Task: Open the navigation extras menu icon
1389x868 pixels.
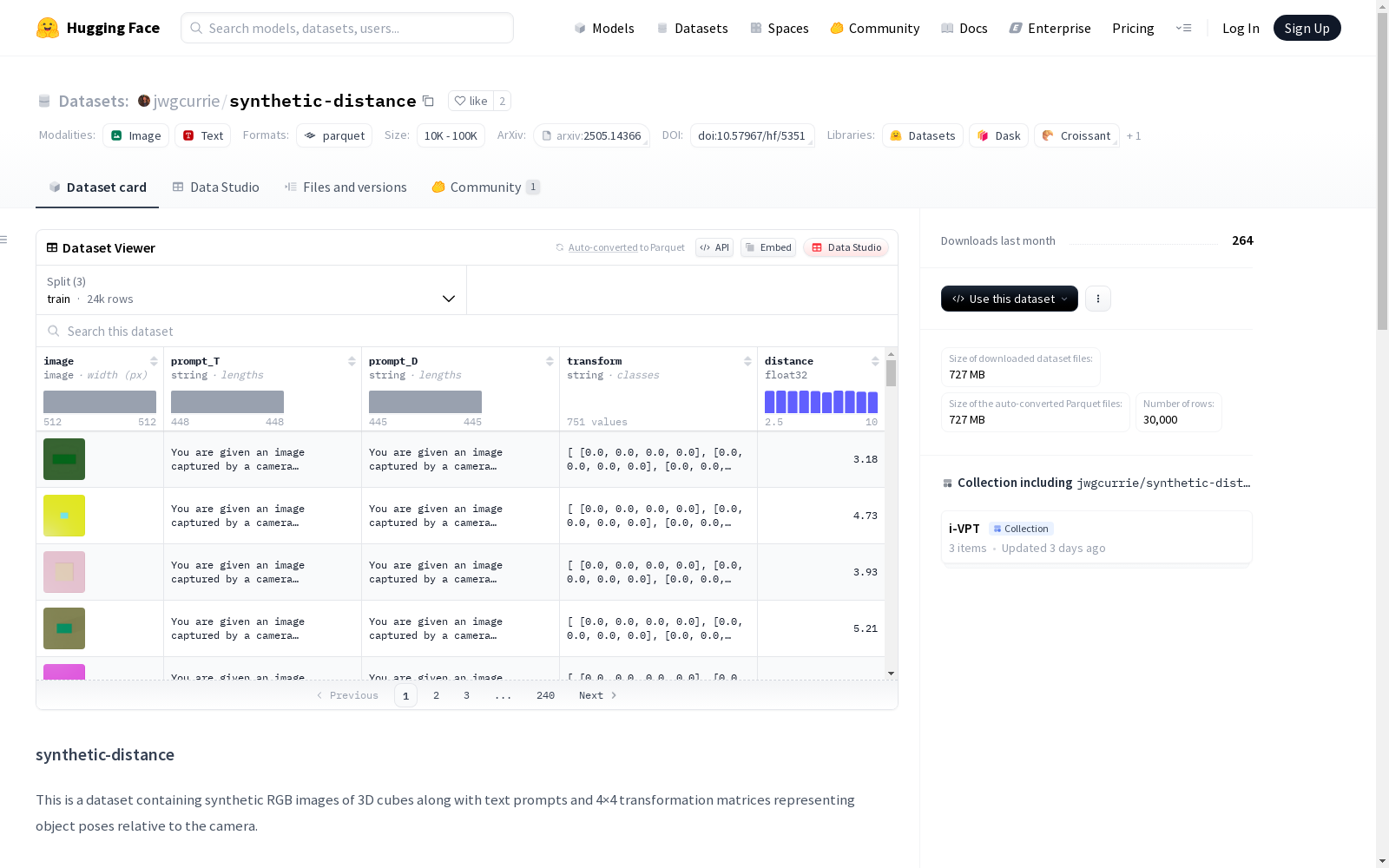Action: (x=1183, y=28)
